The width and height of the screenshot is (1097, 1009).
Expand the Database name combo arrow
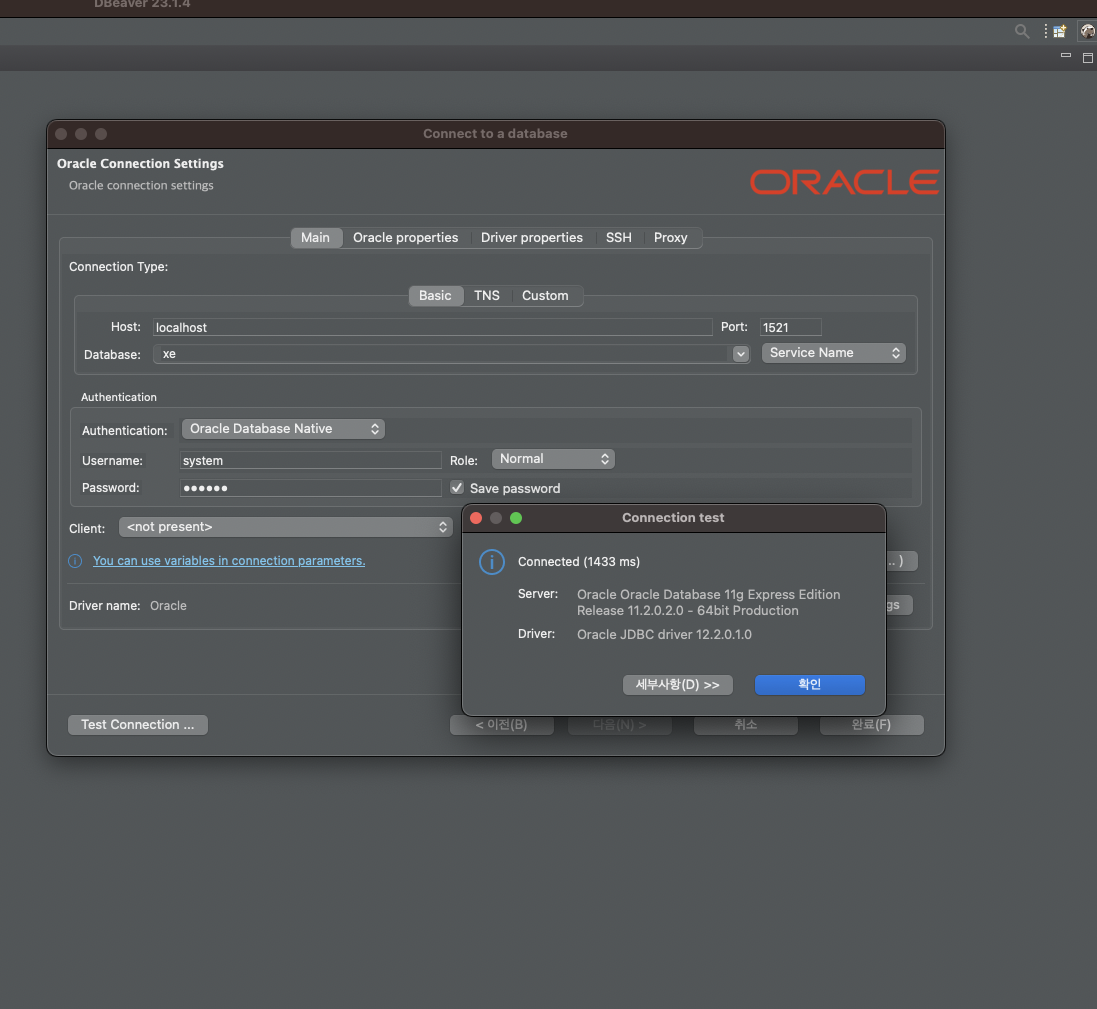(x=740, y=354)
